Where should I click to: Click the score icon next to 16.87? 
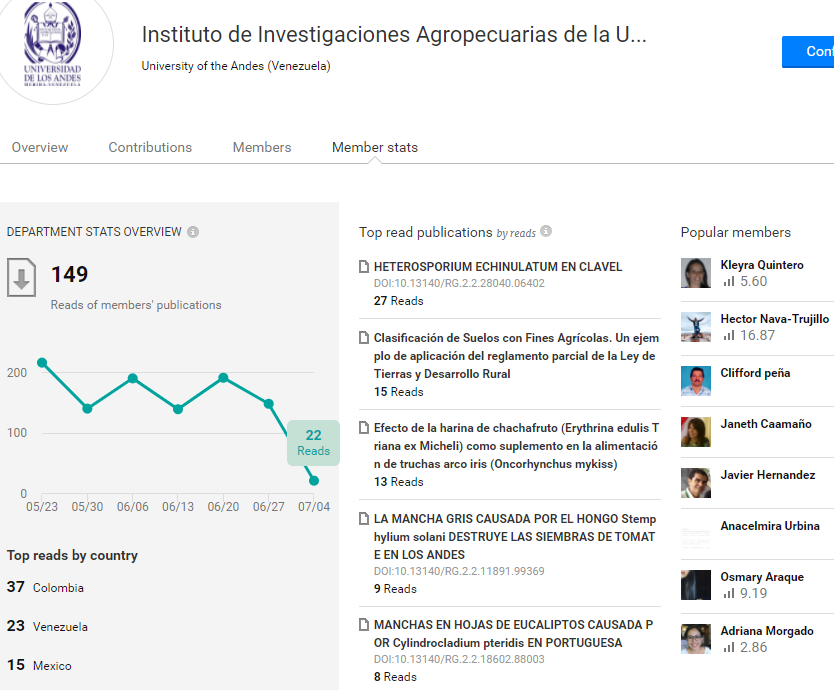point(729,335)
